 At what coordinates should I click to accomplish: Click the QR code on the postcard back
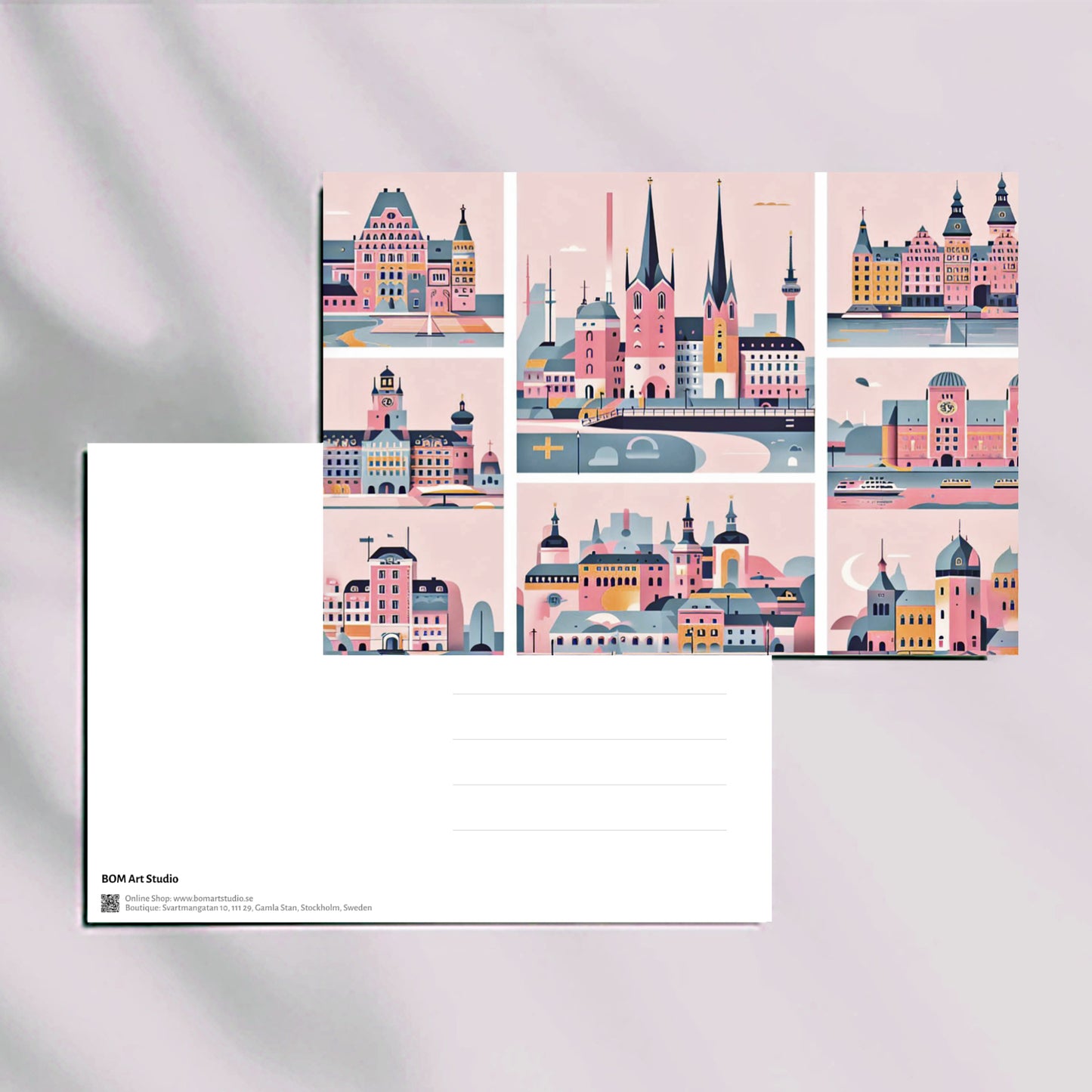pos(110,903)
